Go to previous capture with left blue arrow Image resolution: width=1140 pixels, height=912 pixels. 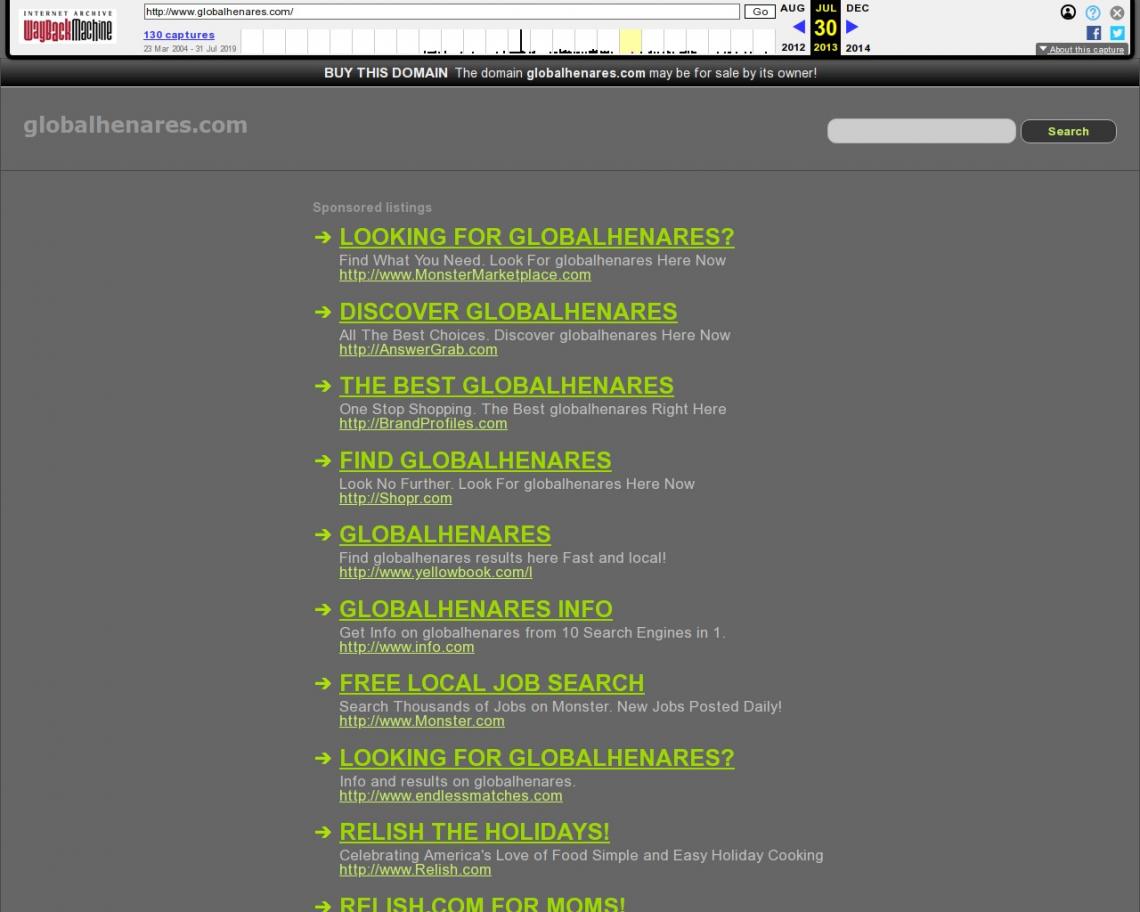(x=798, y=27)
